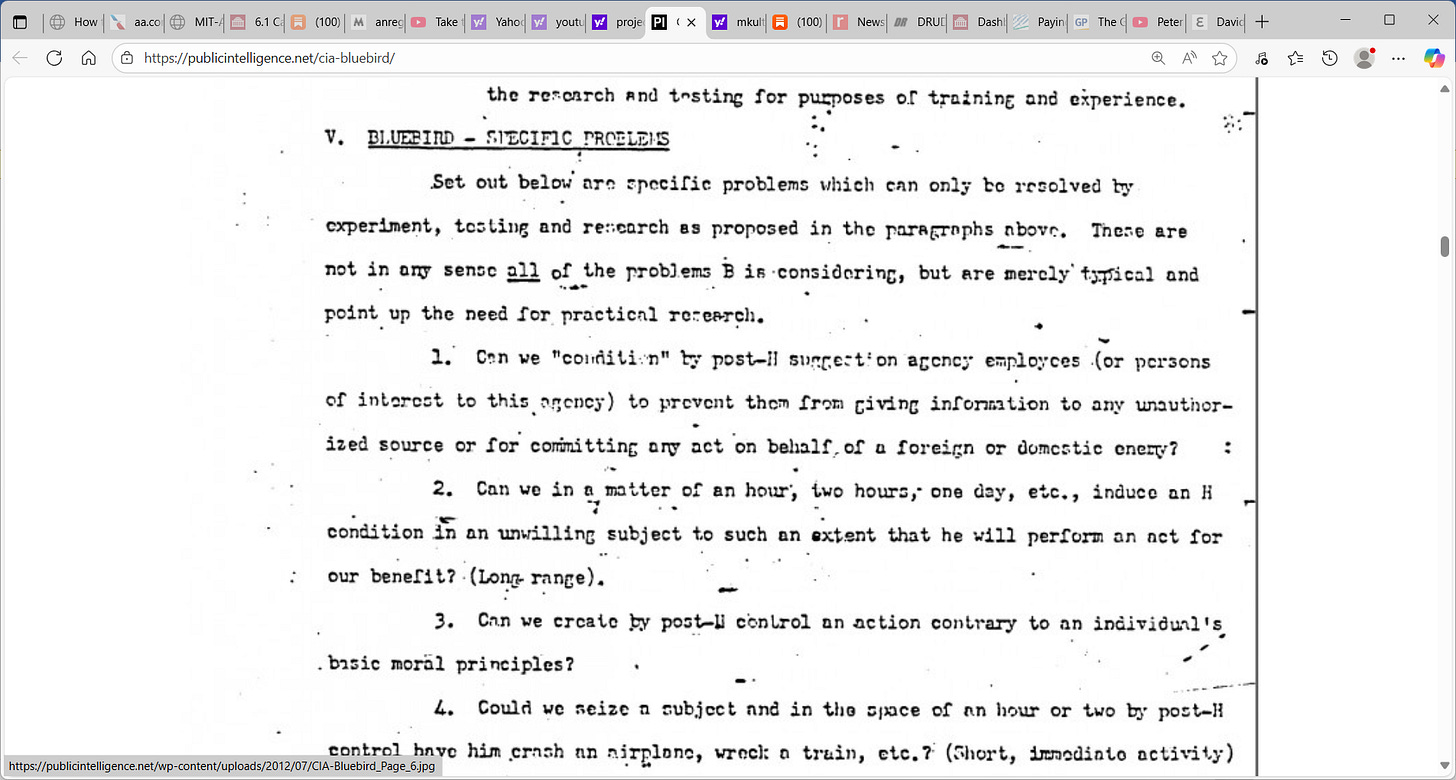This screenshot has width=1456, height=780.
Task: Open the user profile avatar
Action: [x=1364, y=58]
